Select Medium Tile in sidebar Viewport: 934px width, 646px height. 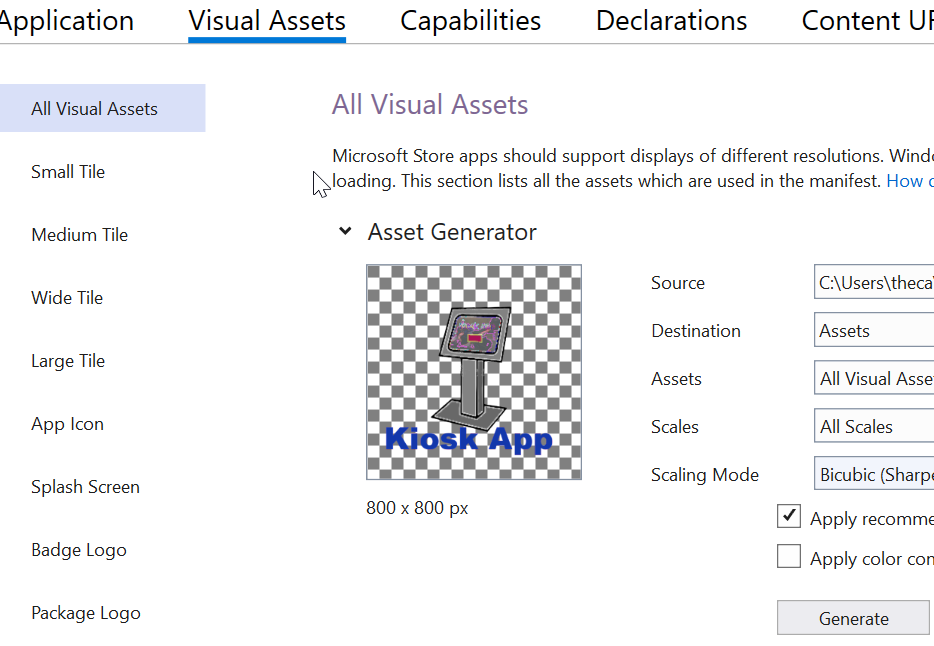coord(79,235)
